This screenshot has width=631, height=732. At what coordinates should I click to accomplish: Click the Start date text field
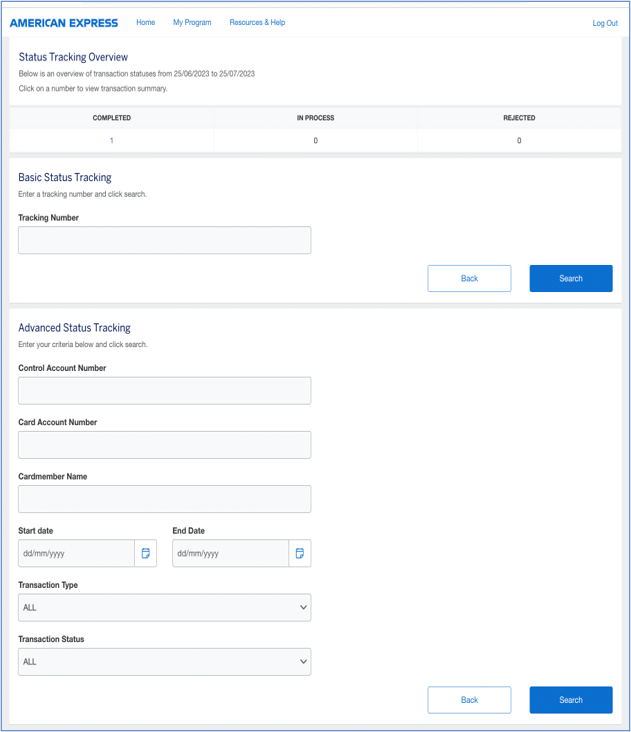76,553
